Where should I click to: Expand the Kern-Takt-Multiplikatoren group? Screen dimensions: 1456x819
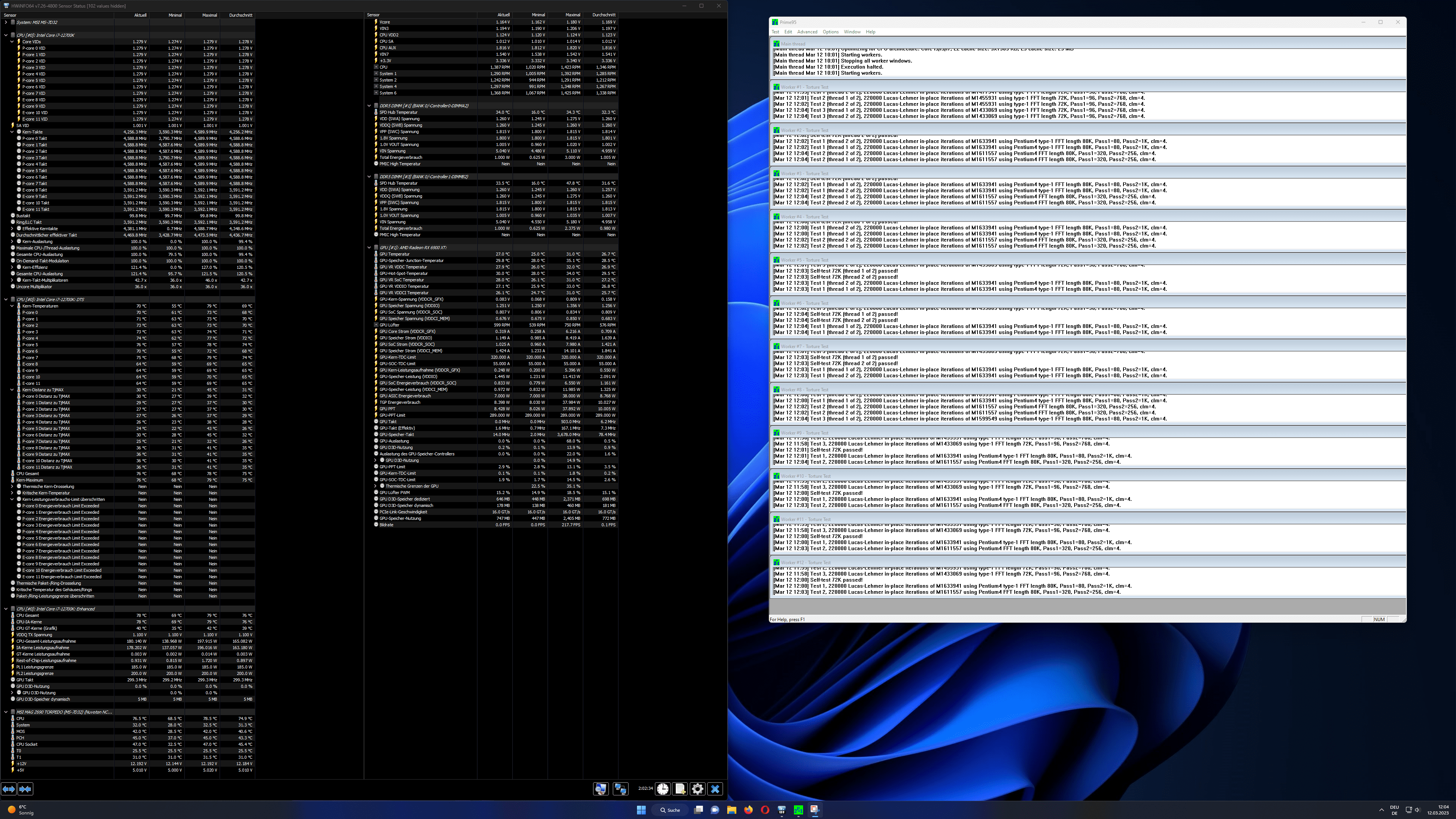(12, 280)
